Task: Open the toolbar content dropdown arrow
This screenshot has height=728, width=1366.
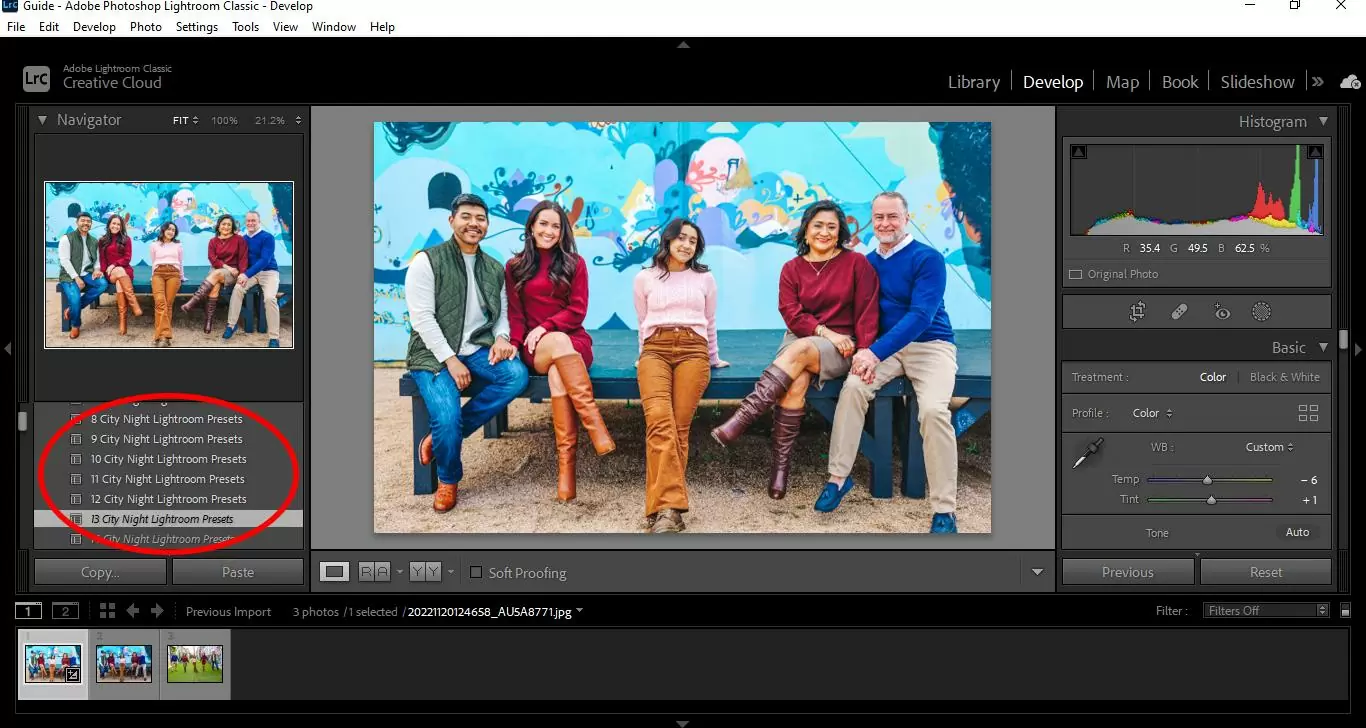Action: (x=1037, y=572)
